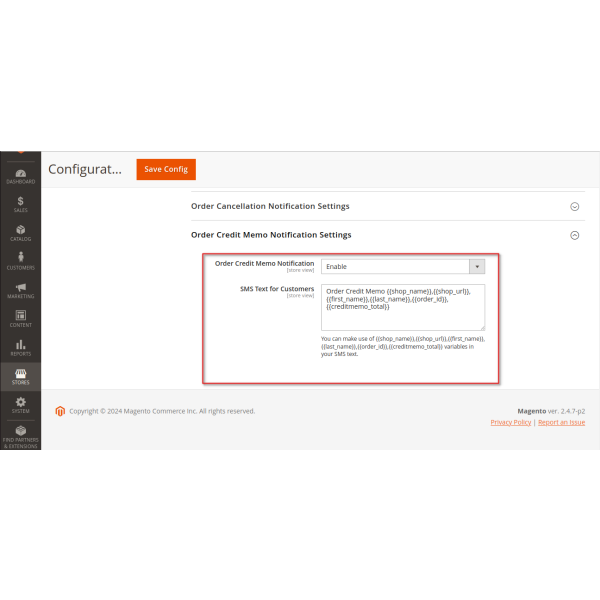This screenshot has height=600, width=600.
Task: Click inside SMS Text for Customers textarea
Action: pos(403,306)
